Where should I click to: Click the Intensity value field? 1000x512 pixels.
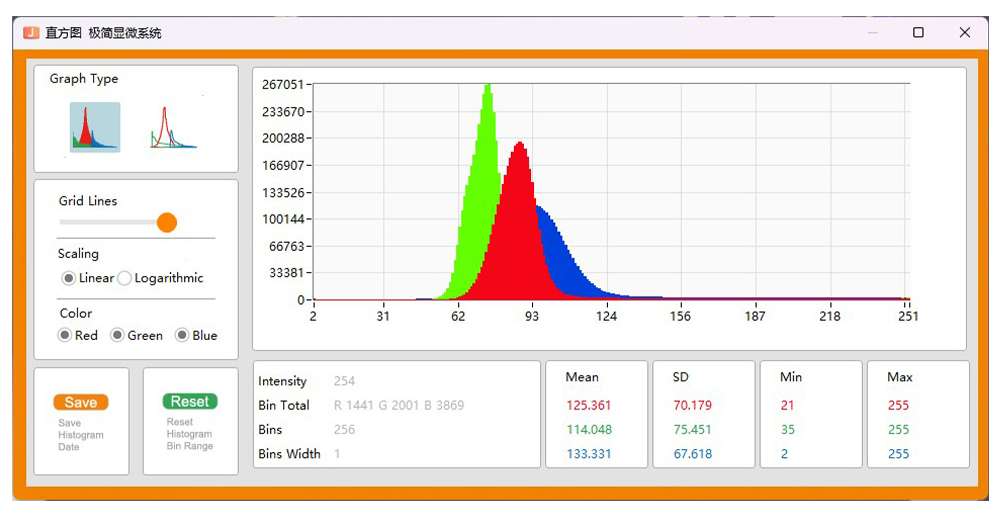[344, 381]
